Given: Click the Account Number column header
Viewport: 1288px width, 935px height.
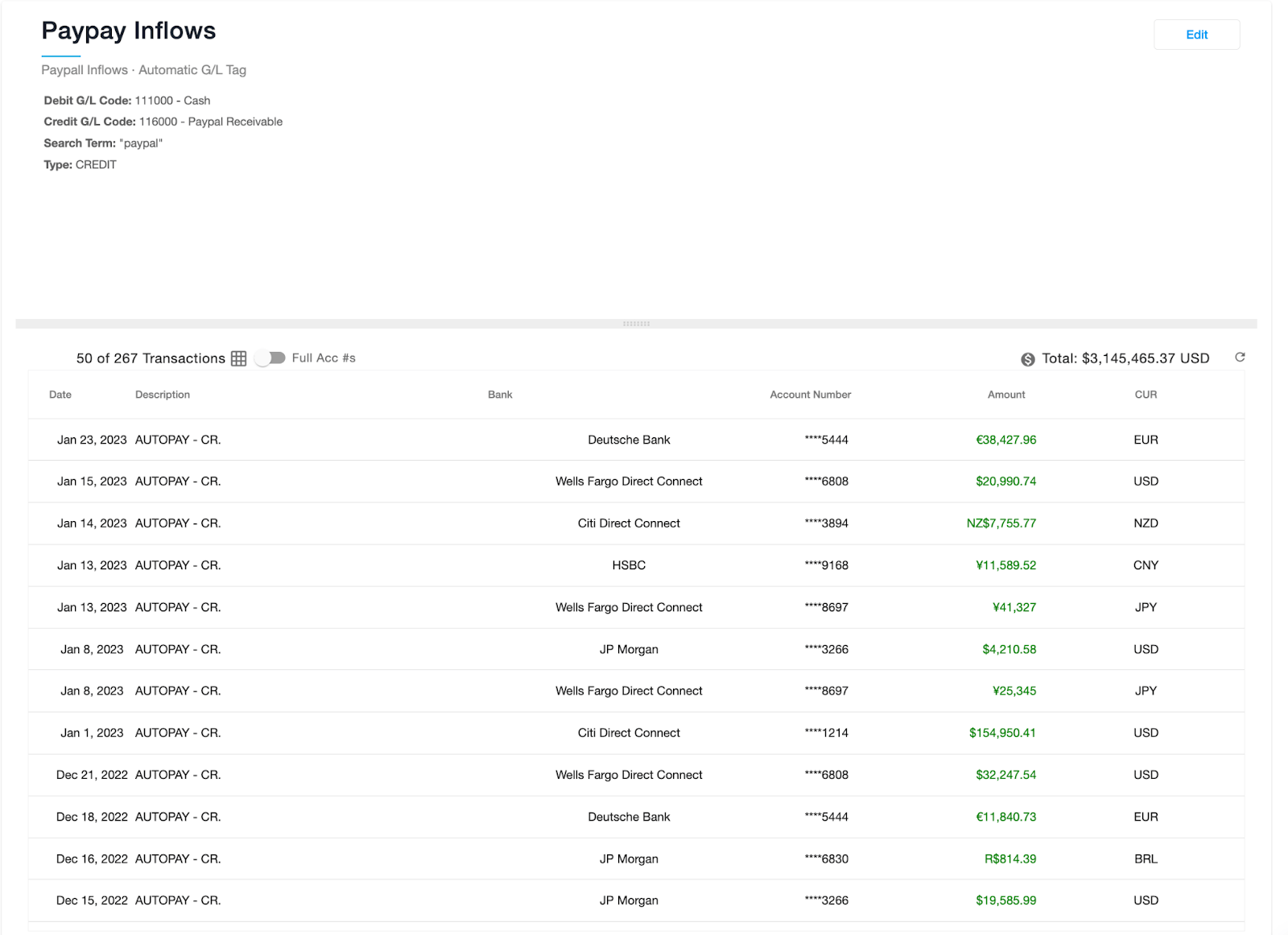Looking at the screenshot, I should tap(810, 395).
